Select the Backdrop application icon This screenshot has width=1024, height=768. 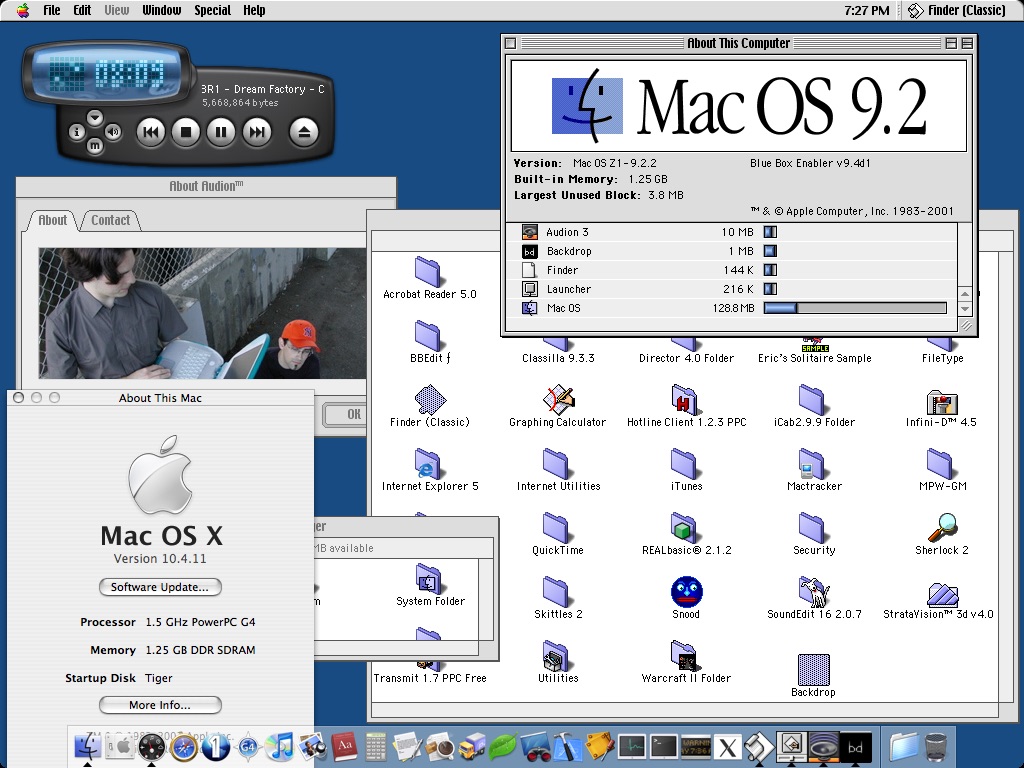[814, 670]
